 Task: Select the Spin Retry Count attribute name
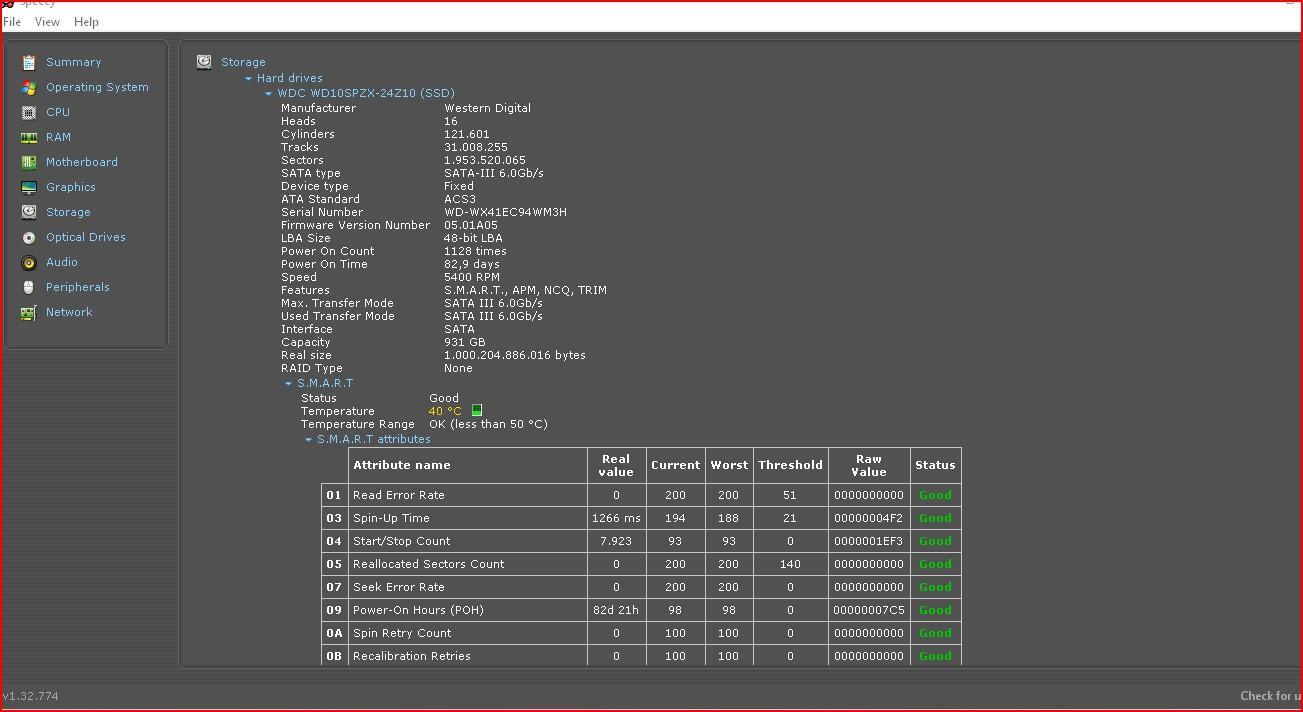pyautogui.click(x=402, y=633)
